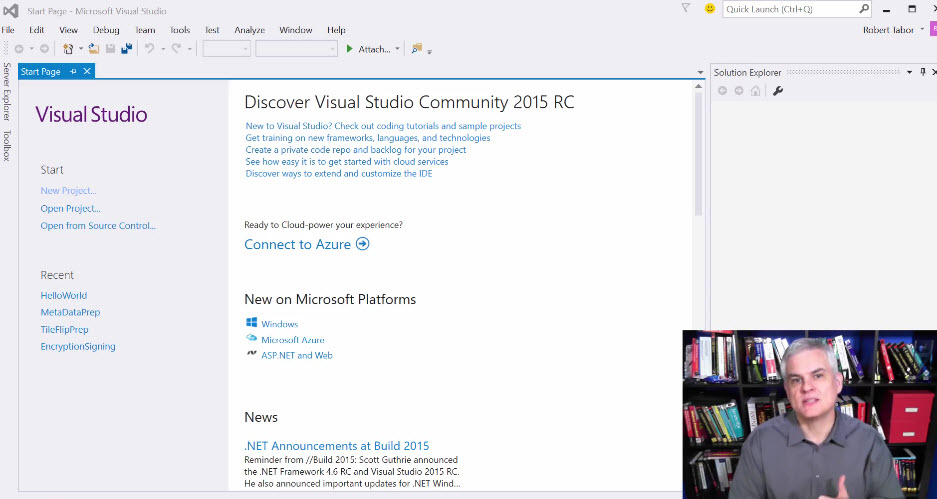Image resolution: width=937 pixels, height=499 pixels.
Task: Open the Redo history dropdown arrow
Action: click(189, 49)
